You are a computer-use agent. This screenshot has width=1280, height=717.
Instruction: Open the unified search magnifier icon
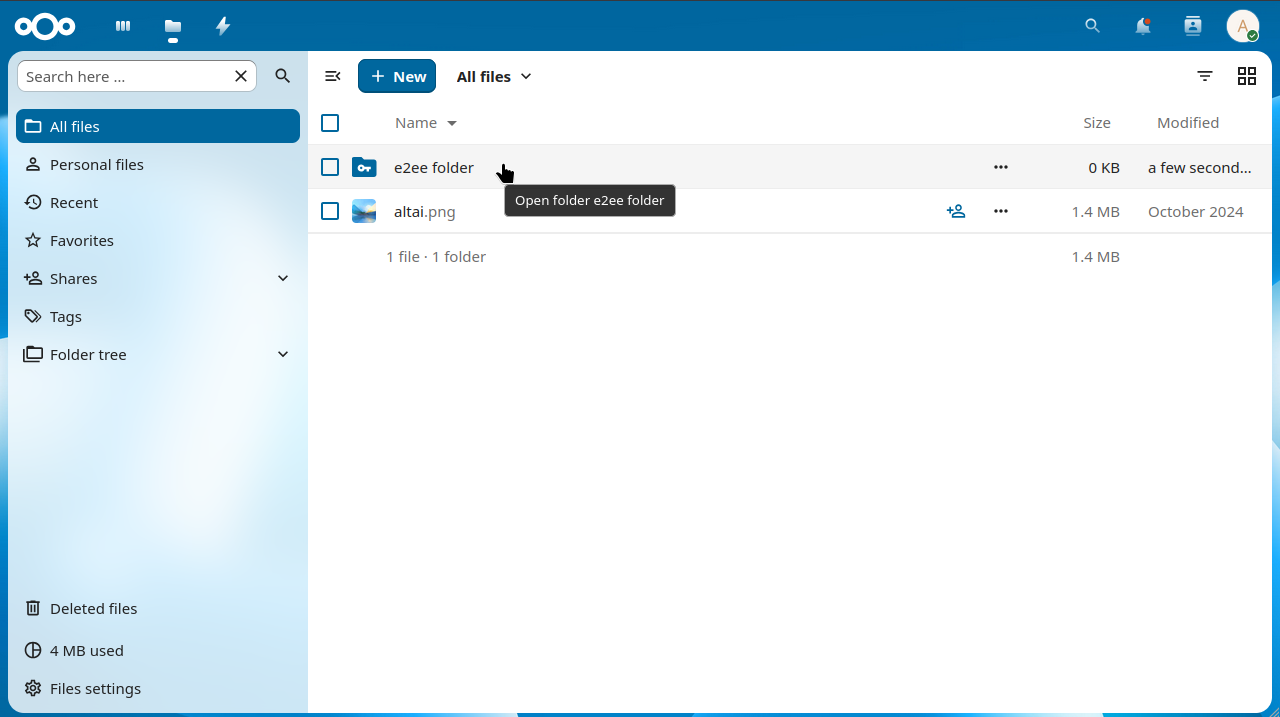[1092, 26]
